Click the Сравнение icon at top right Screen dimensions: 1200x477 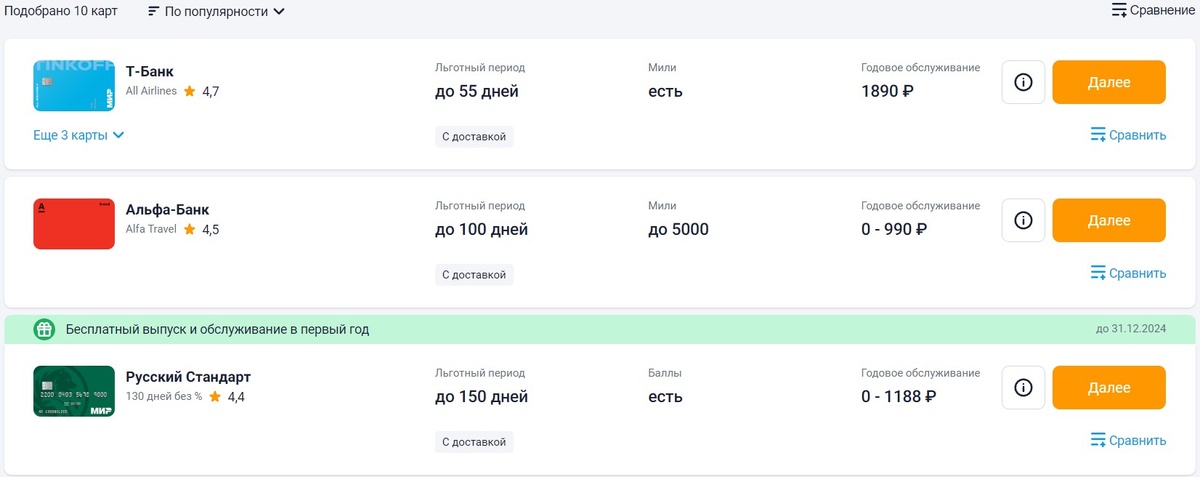[x=1120, y=11]
